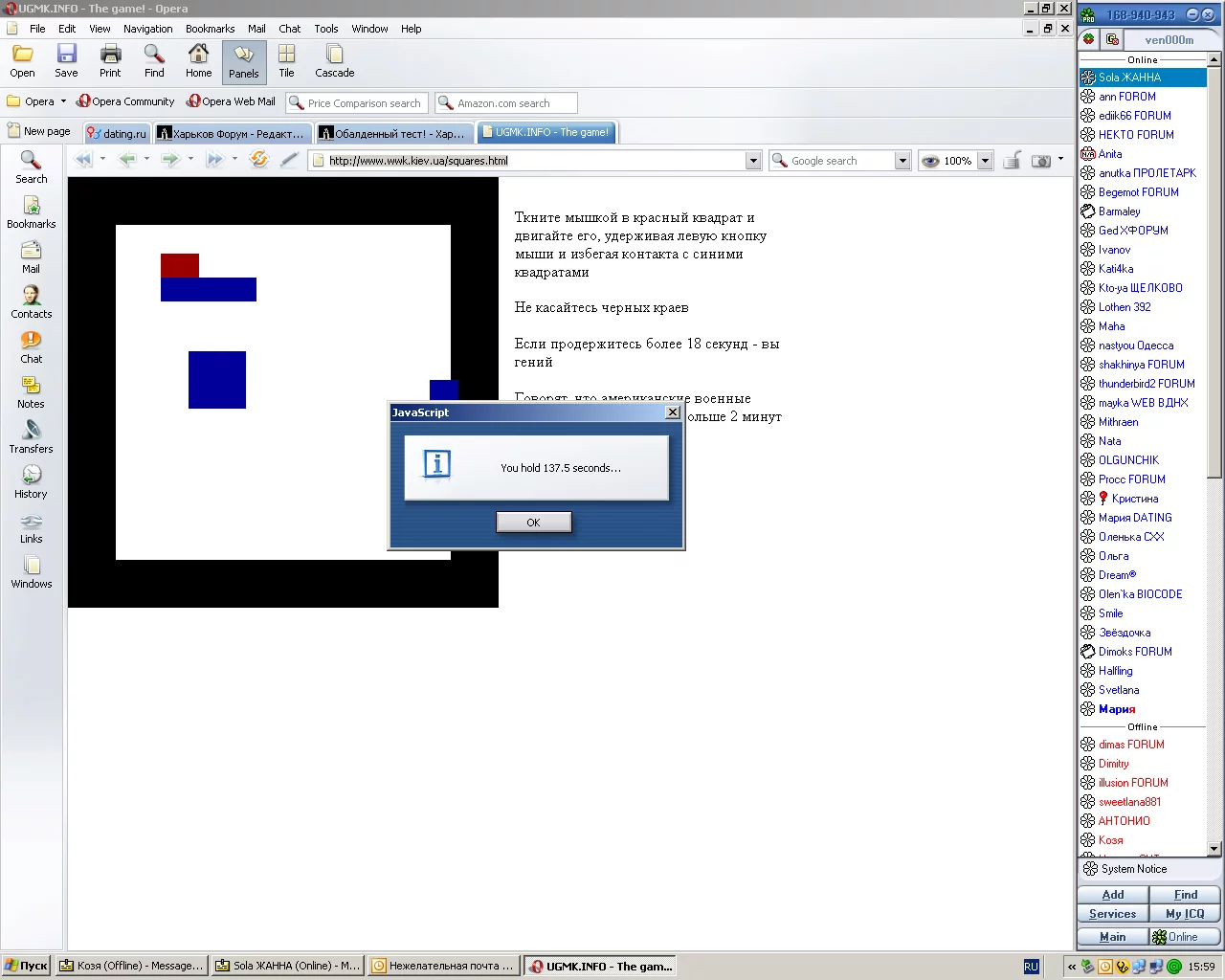Screen dimensions: 1225x980
Task: Click the Services button in ICQ
Action: click(1113, 914)
